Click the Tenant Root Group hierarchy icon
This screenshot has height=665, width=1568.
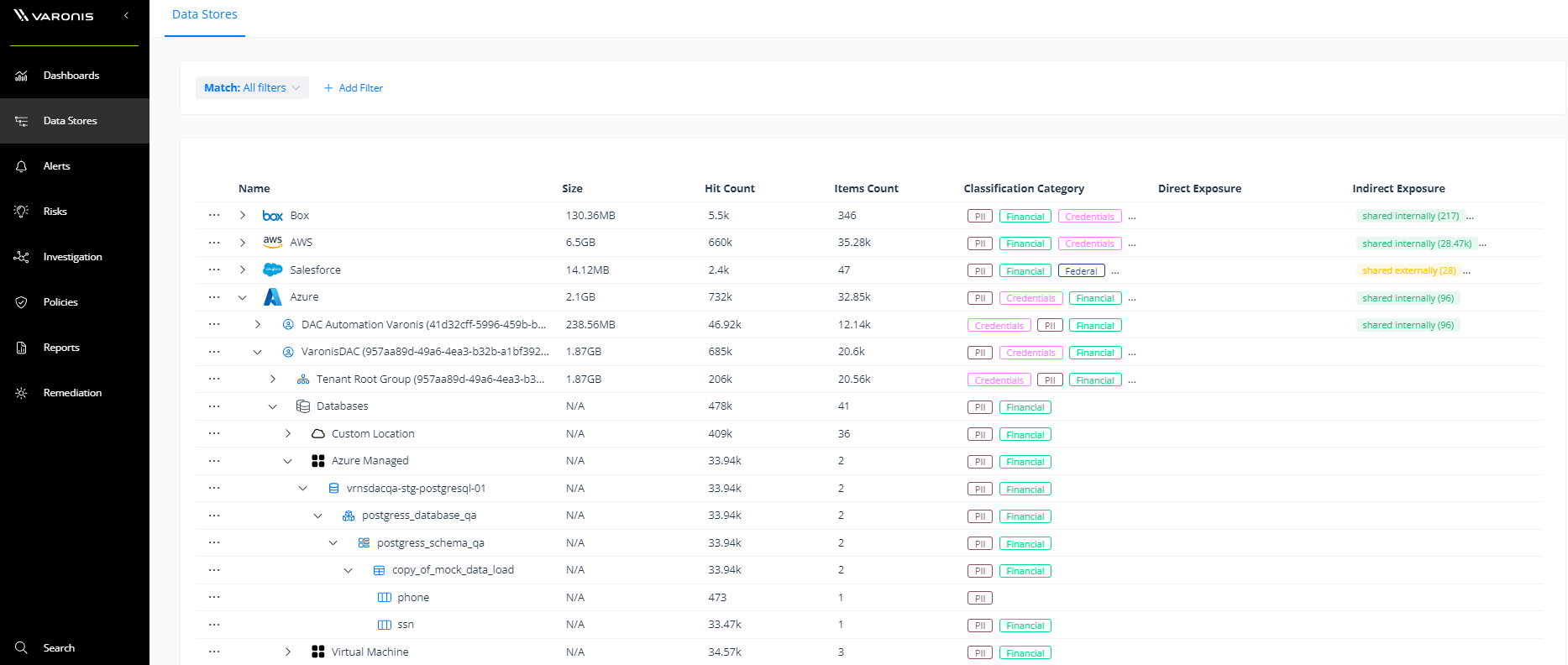[x=303, y=380]
